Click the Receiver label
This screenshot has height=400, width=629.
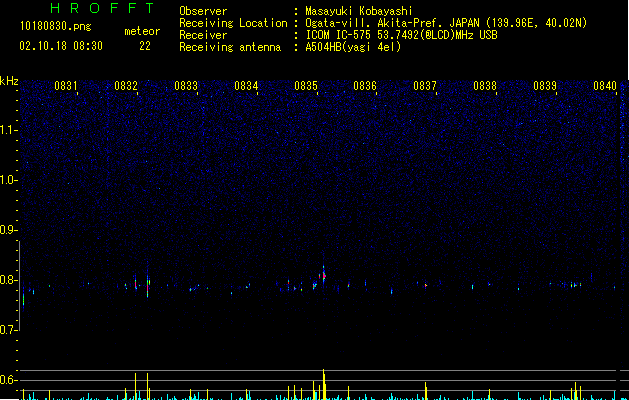(203, 35)
